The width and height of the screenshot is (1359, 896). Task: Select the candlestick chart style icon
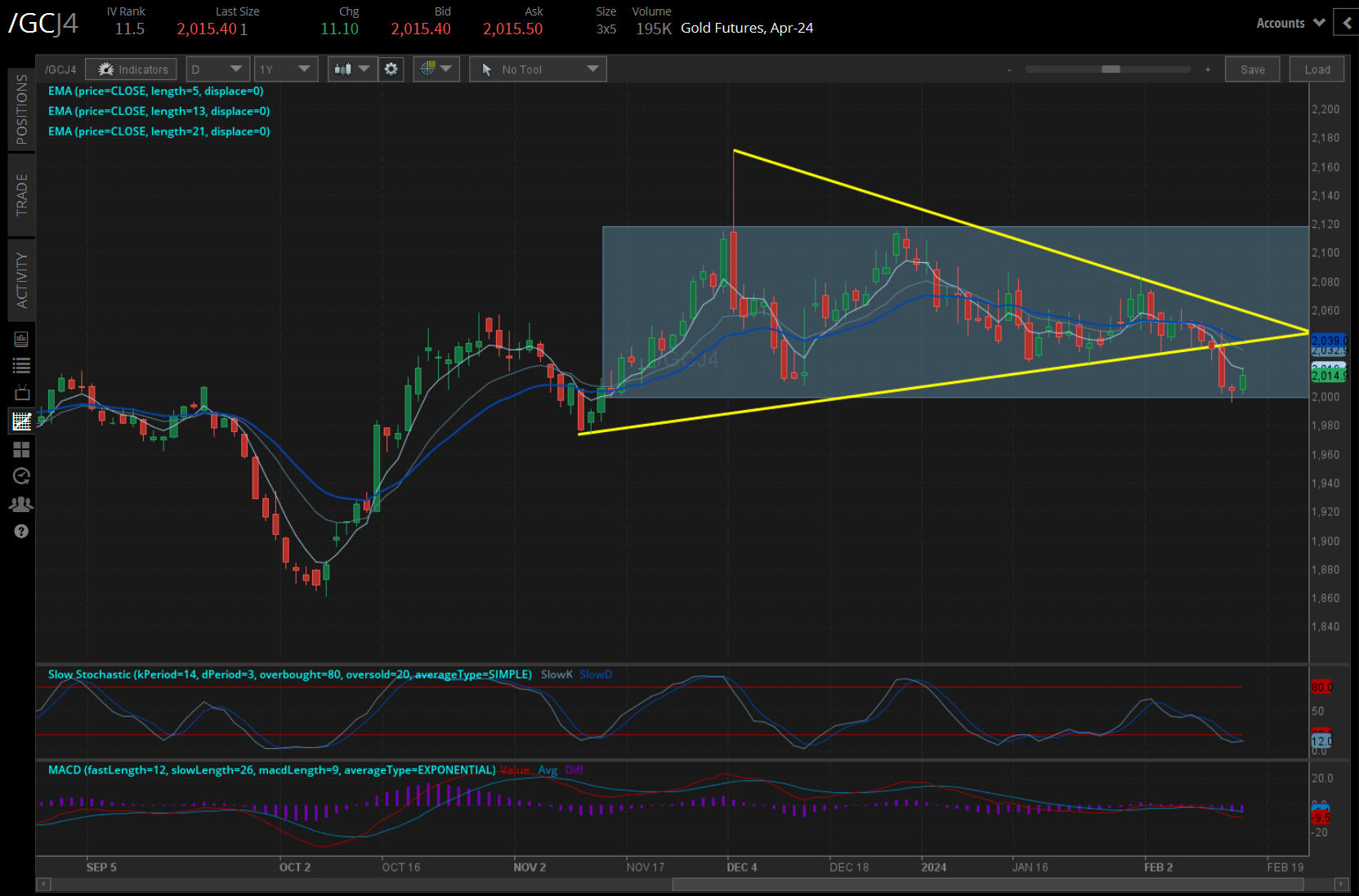[x=344, y=69]
